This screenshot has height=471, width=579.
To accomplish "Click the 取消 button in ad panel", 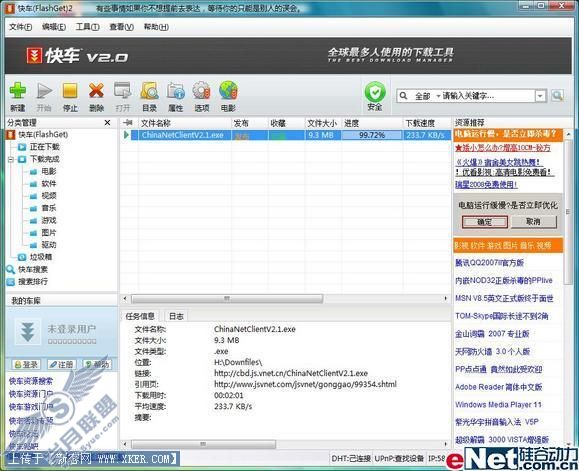I will 534,222.
